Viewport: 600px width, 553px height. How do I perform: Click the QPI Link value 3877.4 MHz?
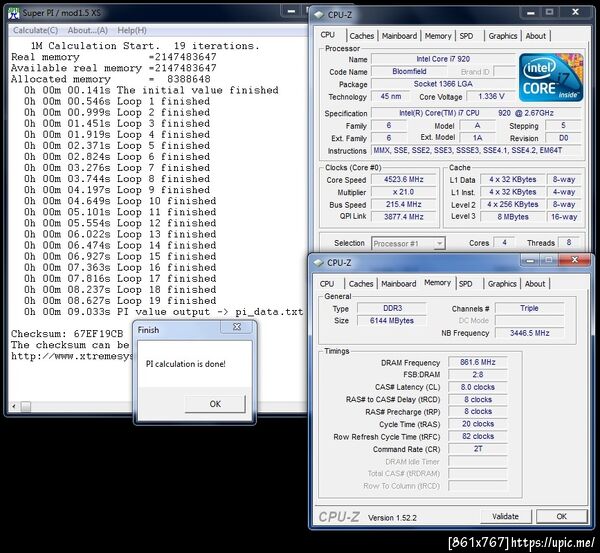click(x=404, y=217)
